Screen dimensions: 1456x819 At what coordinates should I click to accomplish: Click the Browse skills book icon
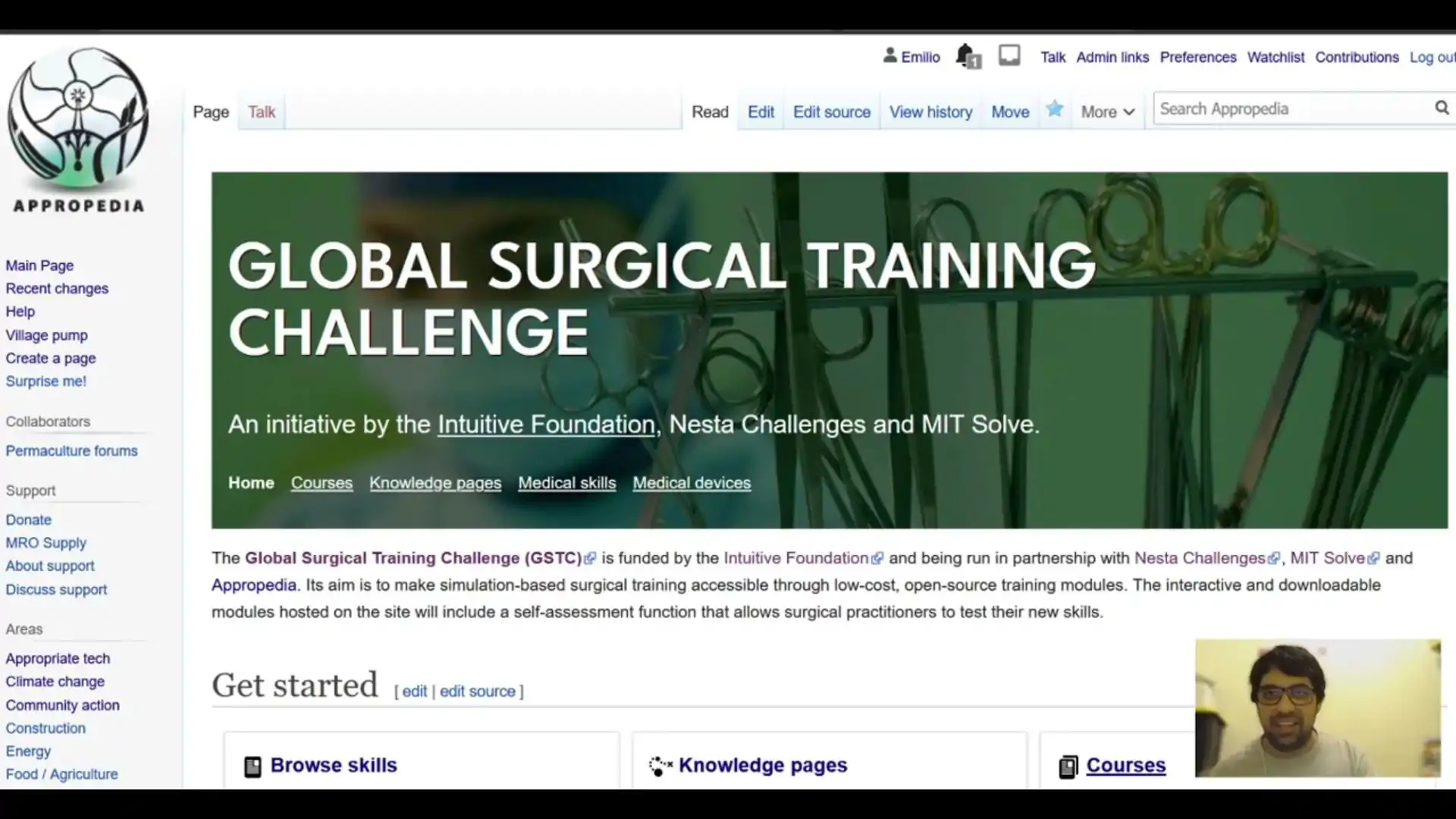[x=253, y=767]
